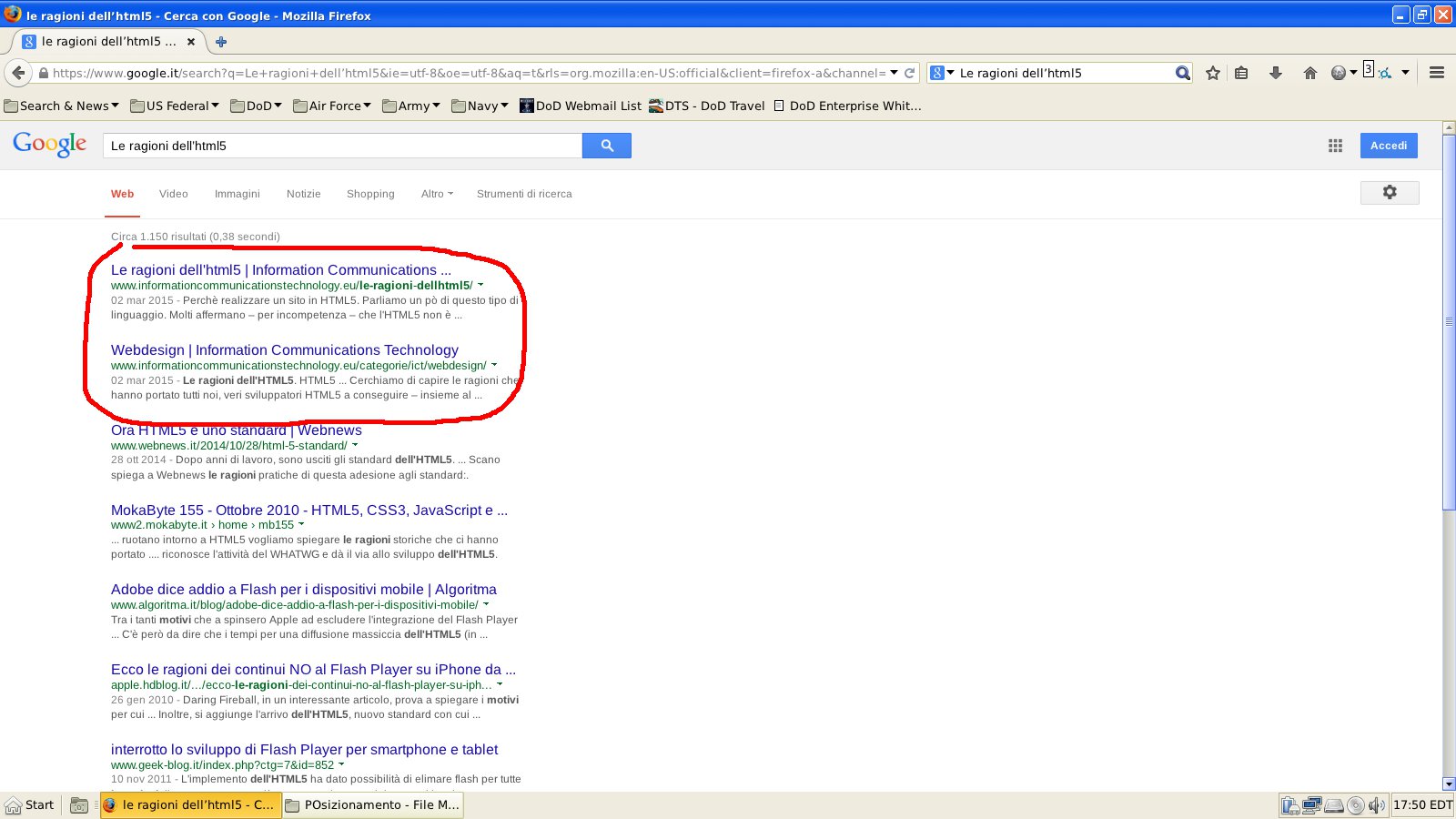
Task: Click the camera screenshot icon in taskbar
Action: click(79, 805)
